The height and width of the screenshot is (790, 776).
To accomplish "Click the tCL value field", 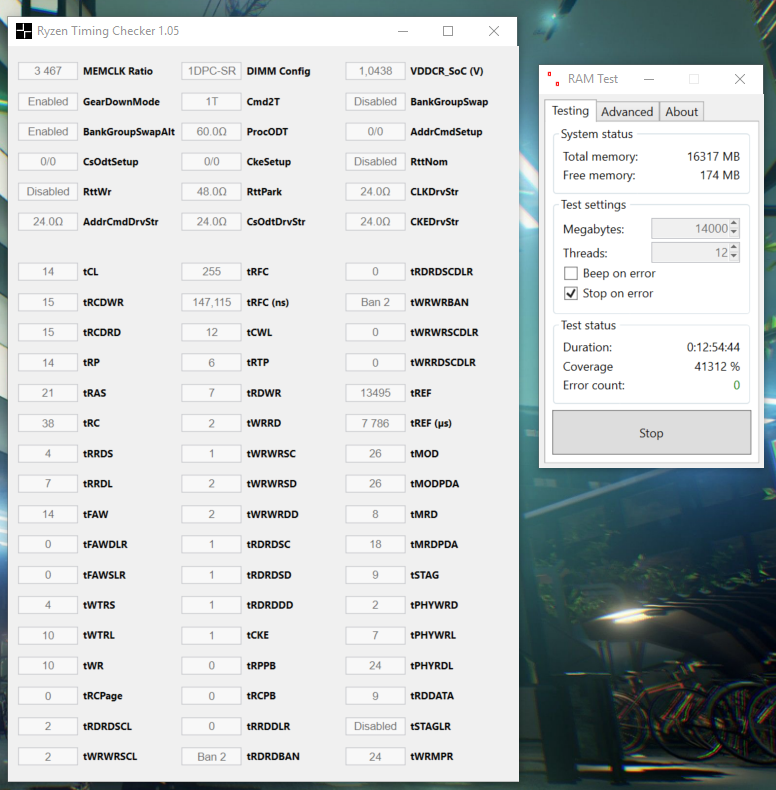I will [48, 272].
